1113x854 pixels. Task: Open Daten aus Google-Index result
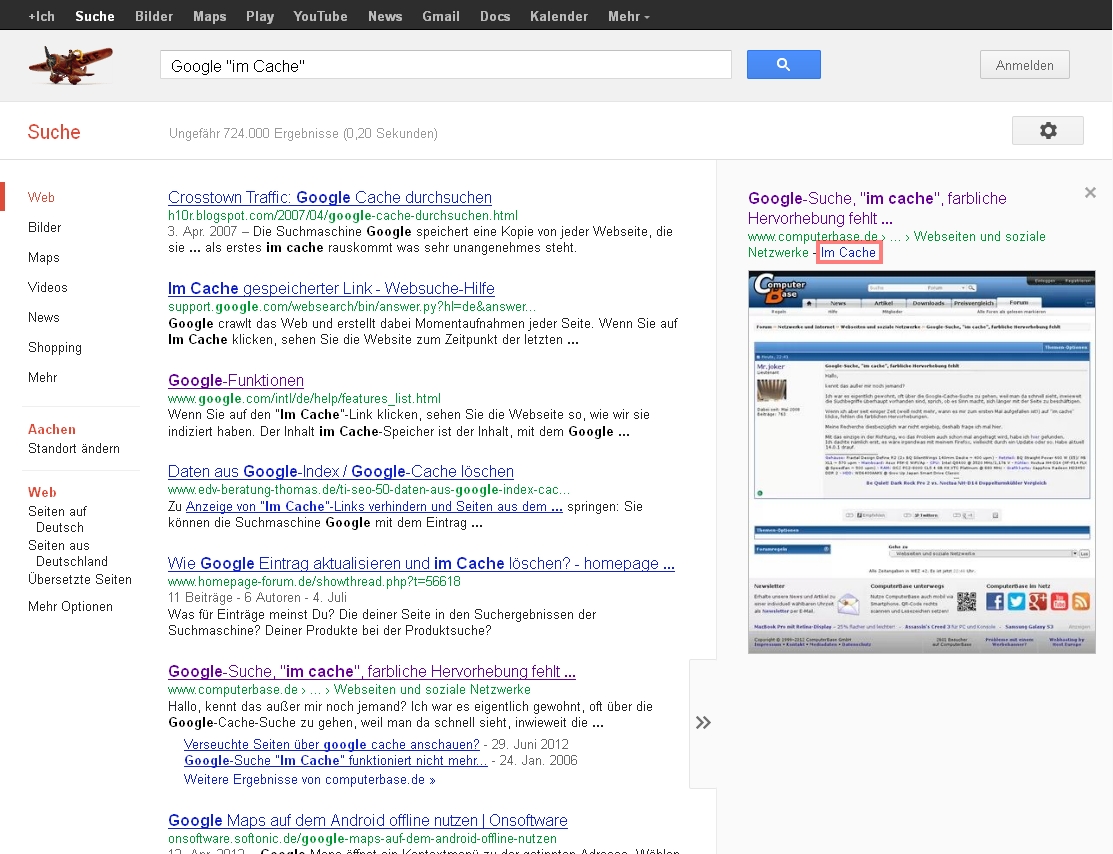pos(341,471)
